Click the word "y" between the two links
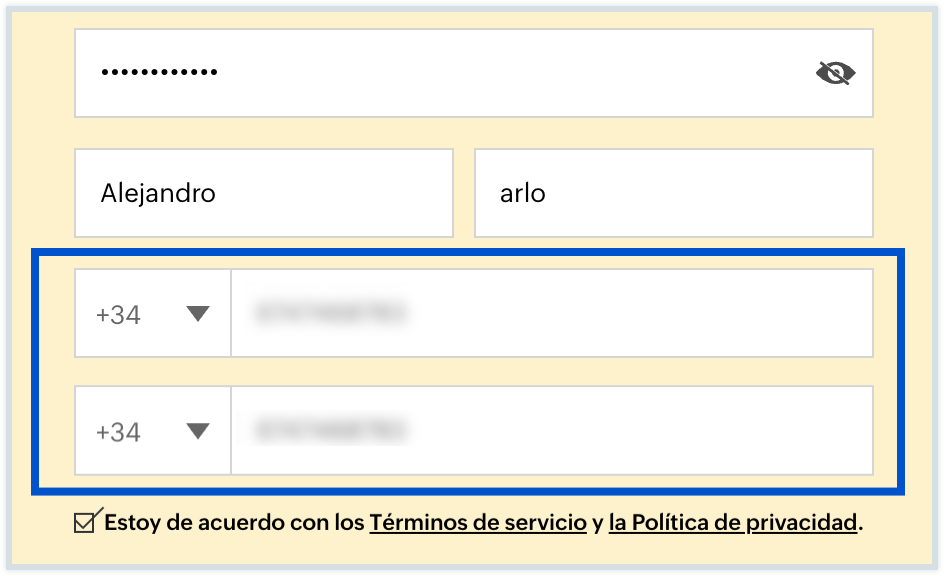Screen dimensions: 944x576 (597, 522)
